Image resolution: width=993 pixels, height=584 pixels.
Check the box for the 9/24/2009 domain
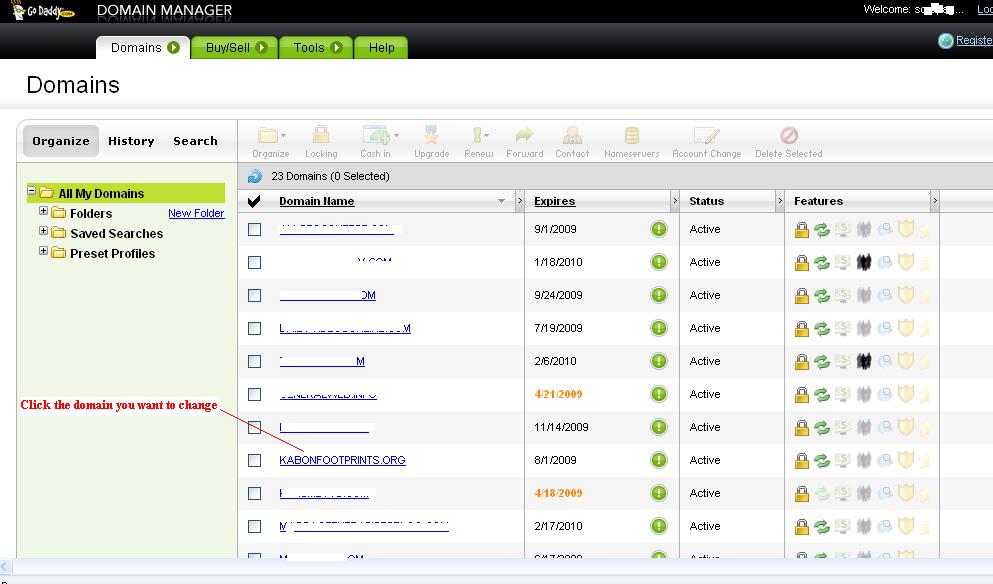255,295
